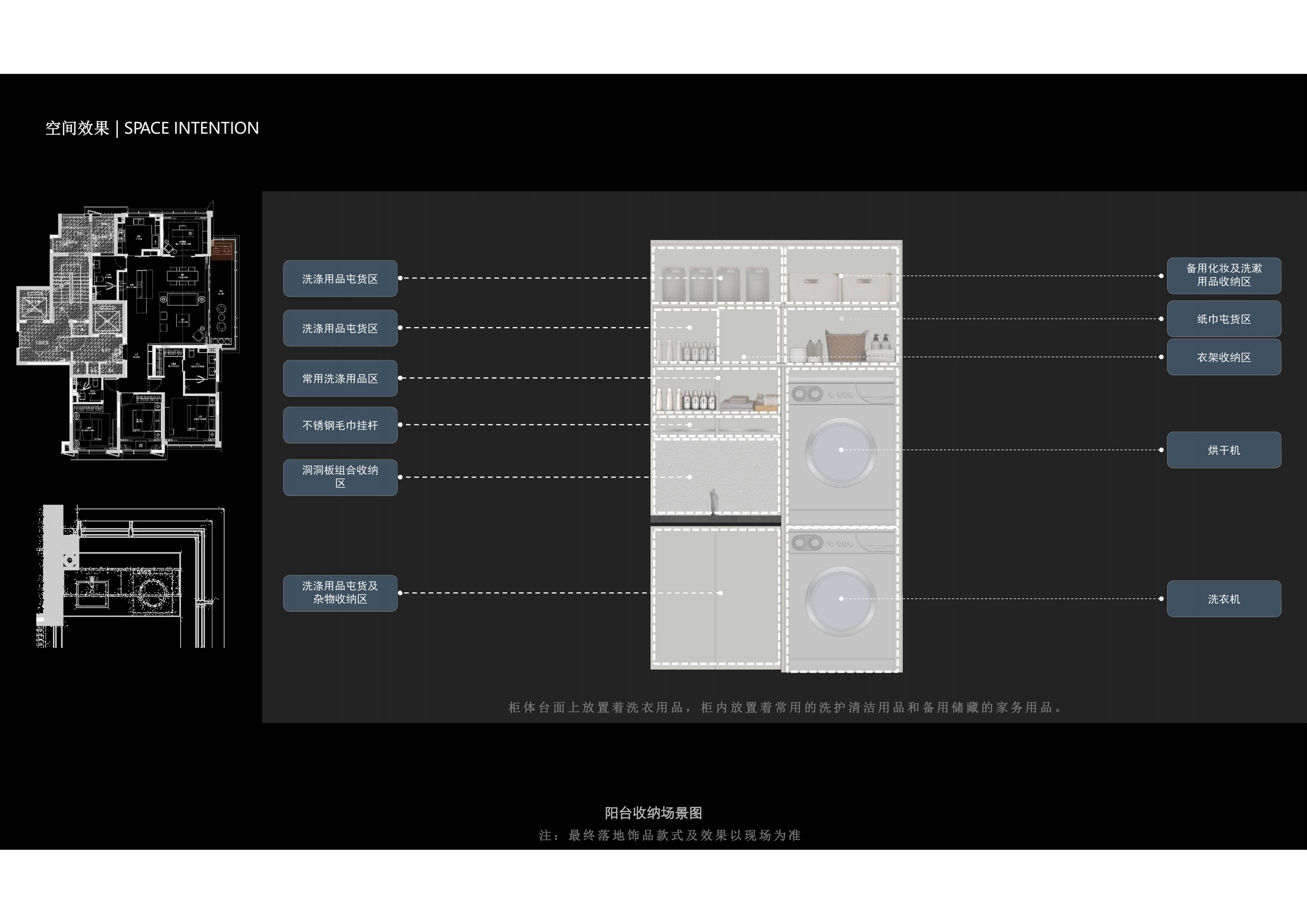1307x924 pixels.
Task: Select the 不锈钢毛巾挂杆 label
Action: pyautogui.click(x=340, y=425)
